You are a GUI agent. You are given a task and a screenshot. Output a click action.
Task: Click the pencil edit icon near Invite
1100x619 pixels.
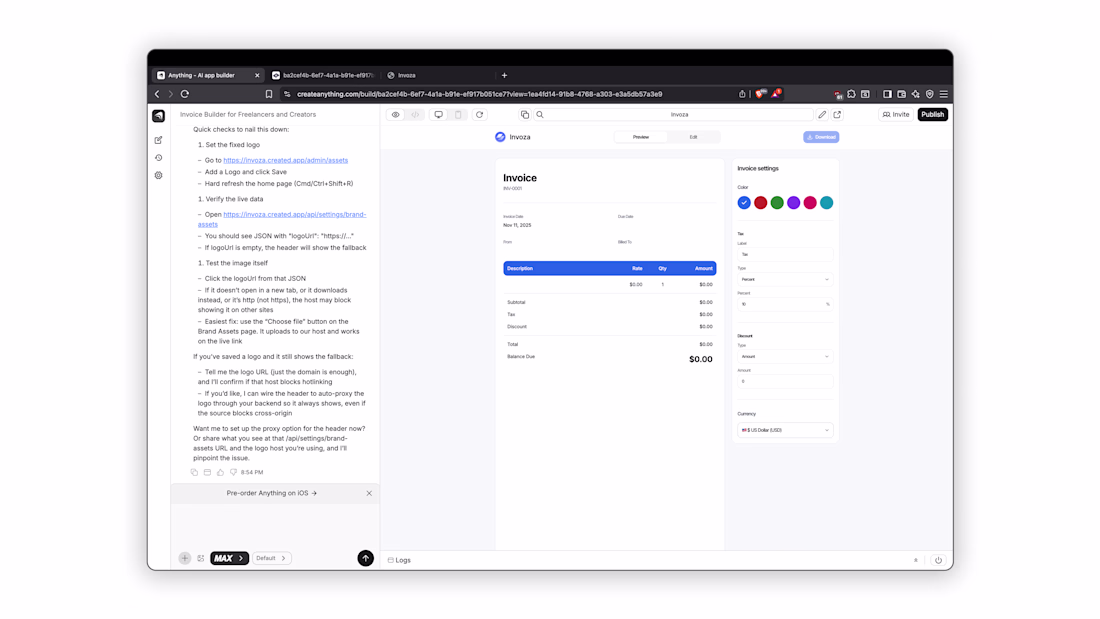[x=822, y=114]
